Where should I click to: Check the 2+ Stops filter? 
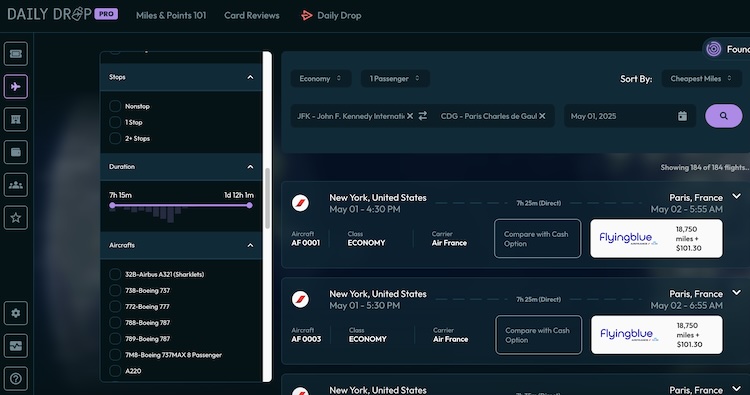(x=115, y=138)
